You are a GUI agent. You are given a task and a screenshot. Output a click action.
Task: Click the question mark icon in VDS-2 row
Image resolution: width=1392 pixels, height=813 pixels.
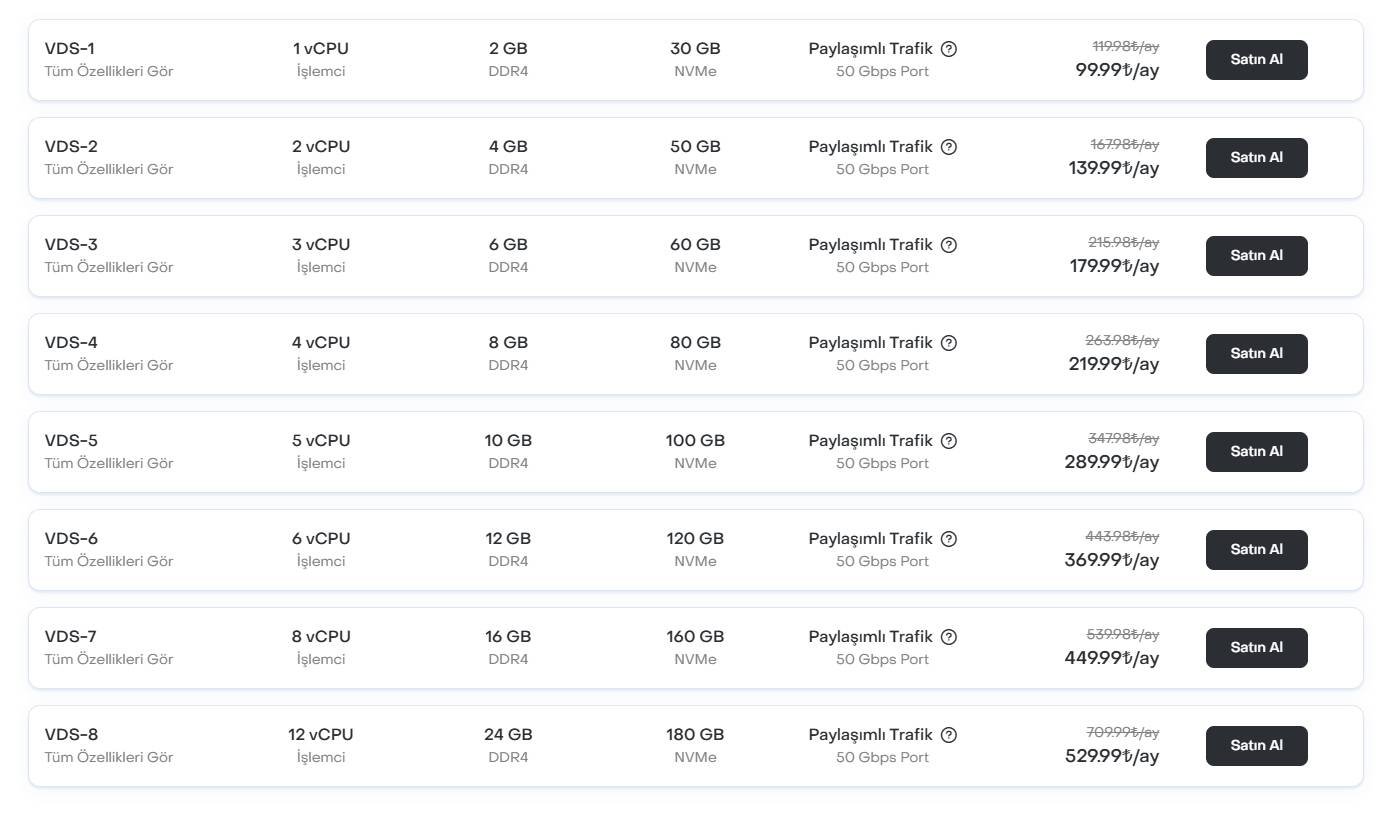coord(949,147)
